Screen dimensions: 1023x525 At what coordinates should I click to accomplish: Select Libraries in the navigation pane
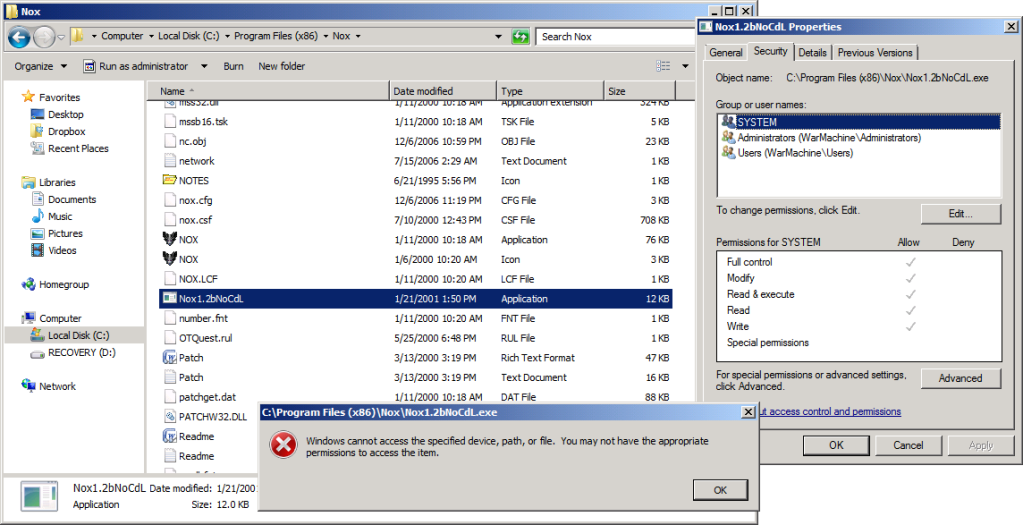click(x=57, y=182)
